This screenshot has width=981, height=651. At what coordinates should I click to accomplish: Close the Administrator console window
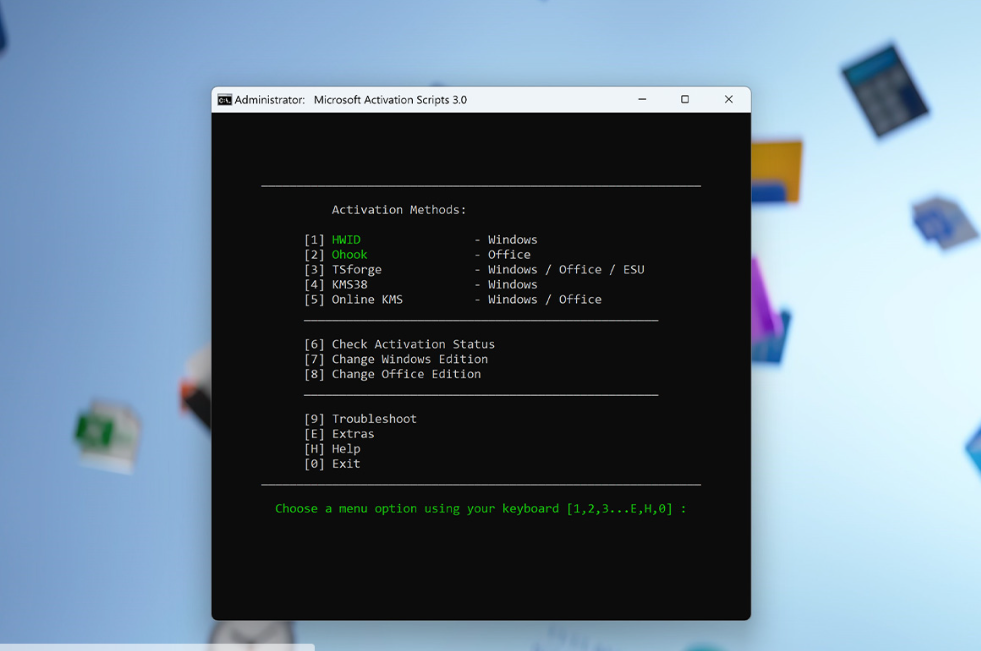coord(728,100)
